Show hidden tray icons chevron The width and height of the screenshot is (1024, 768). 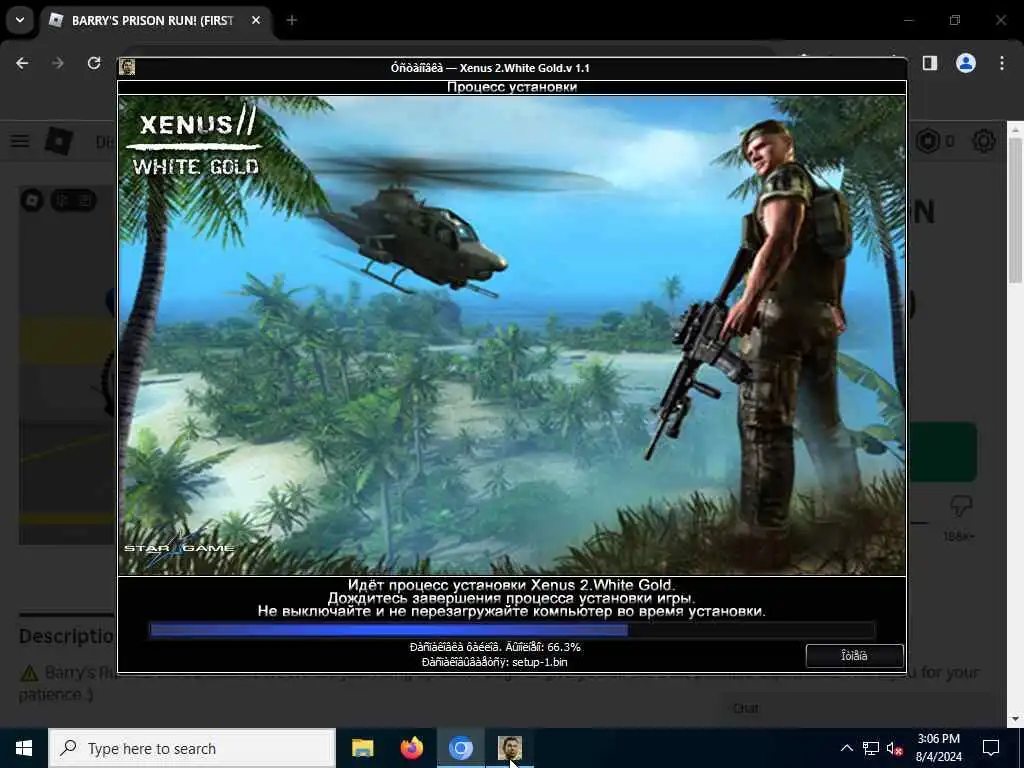[846, 748]
